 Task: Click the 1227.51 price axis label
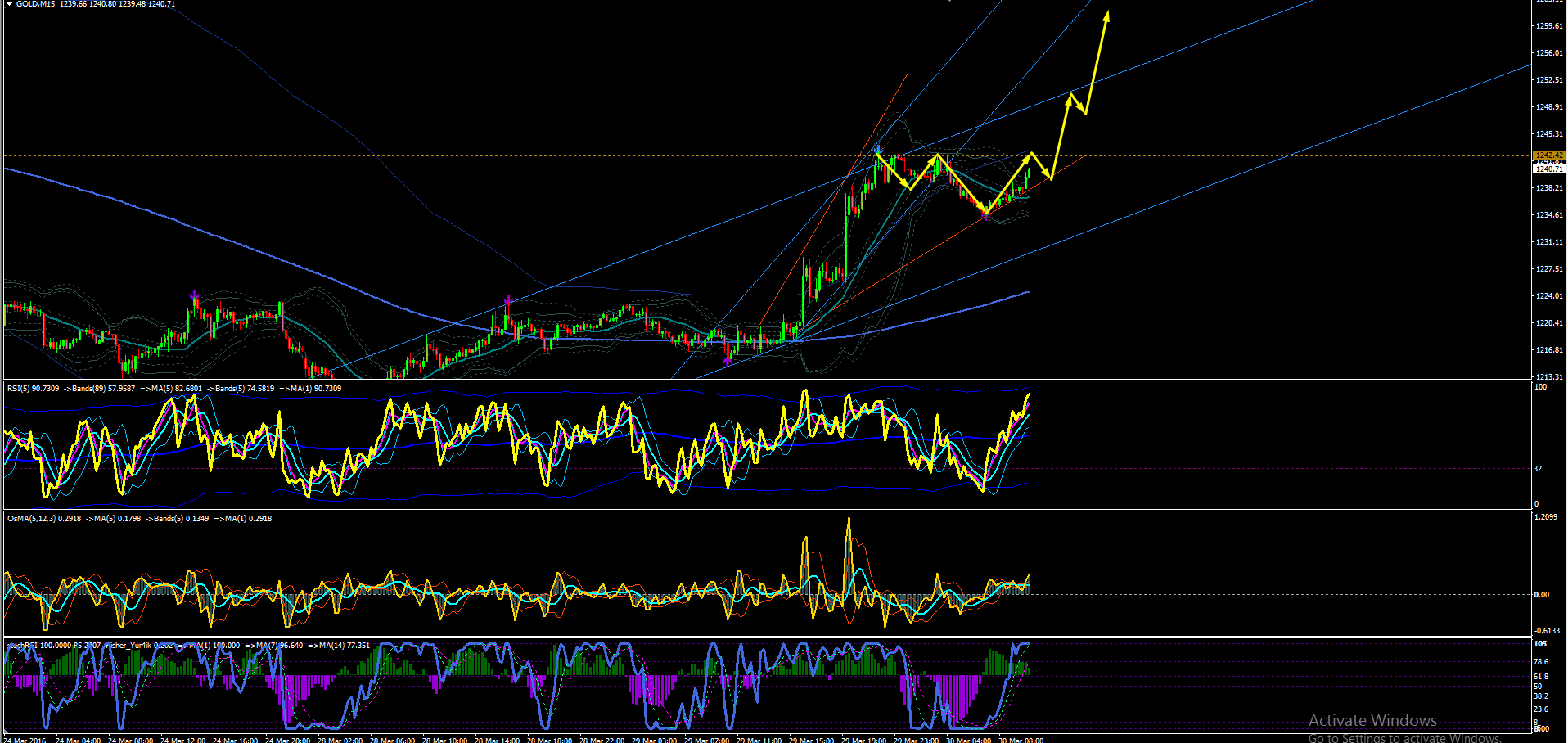[1550, 269]
